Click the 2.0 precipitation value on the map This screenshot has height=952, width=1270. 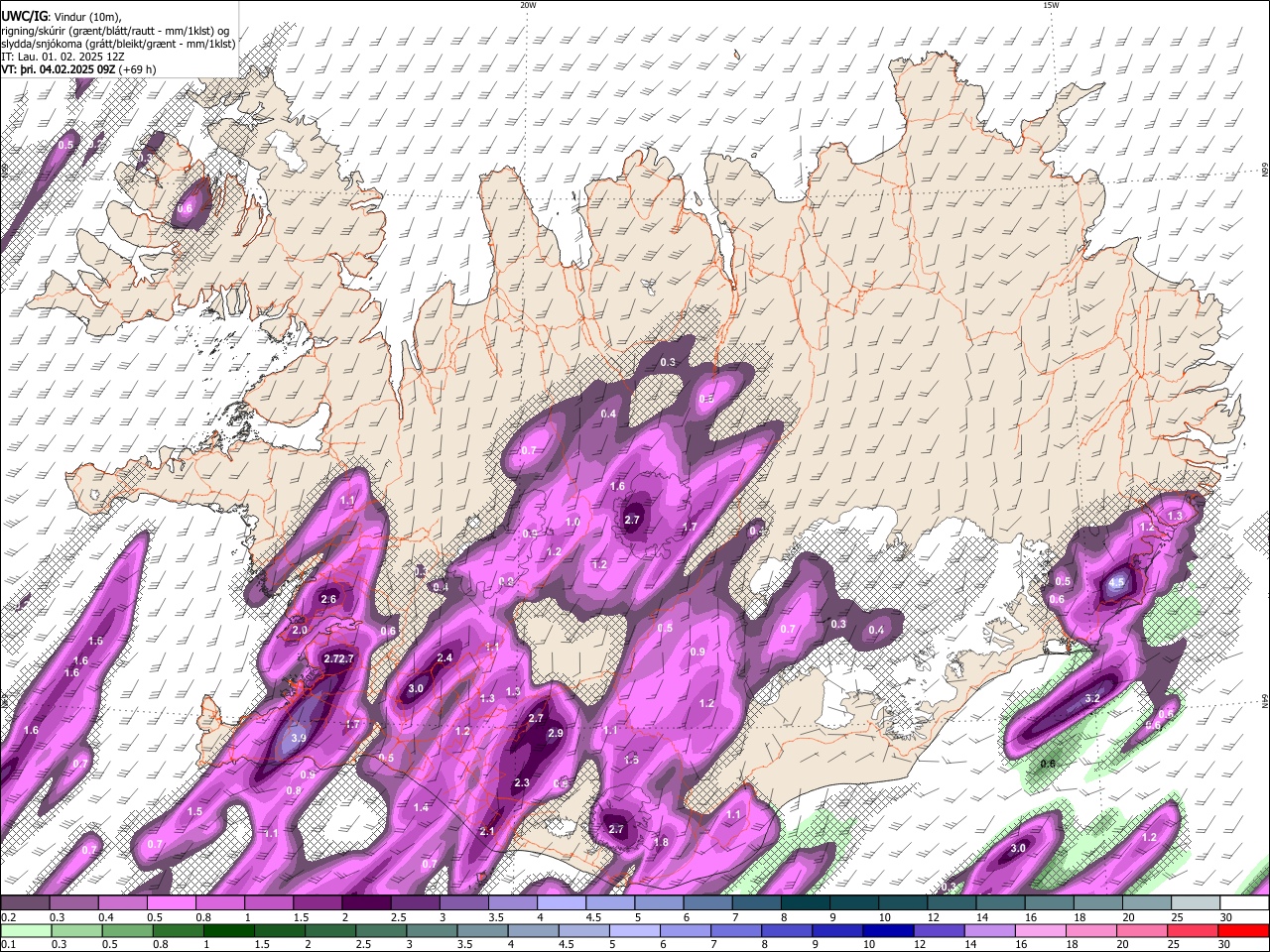[300, 631]
